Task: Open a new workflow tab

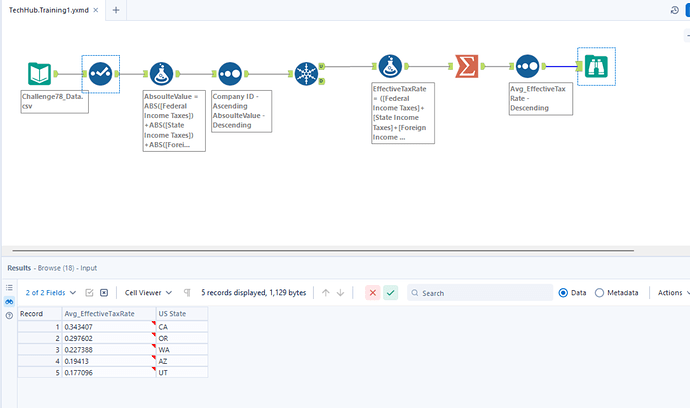Action: 116,10
